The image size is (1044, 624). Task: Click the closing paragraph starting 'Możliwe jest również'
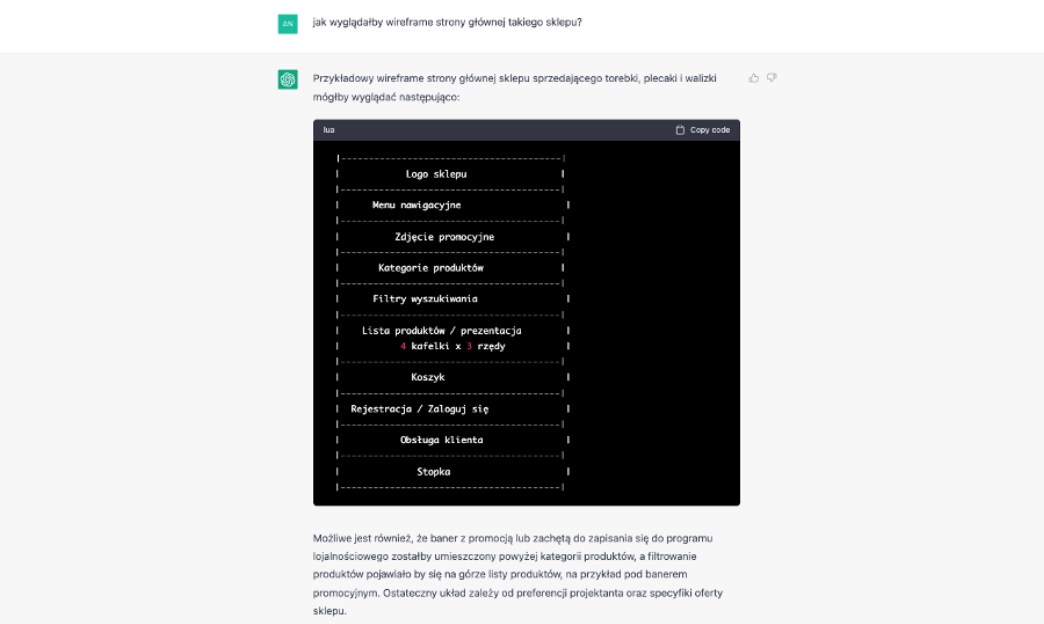[517, 573]
